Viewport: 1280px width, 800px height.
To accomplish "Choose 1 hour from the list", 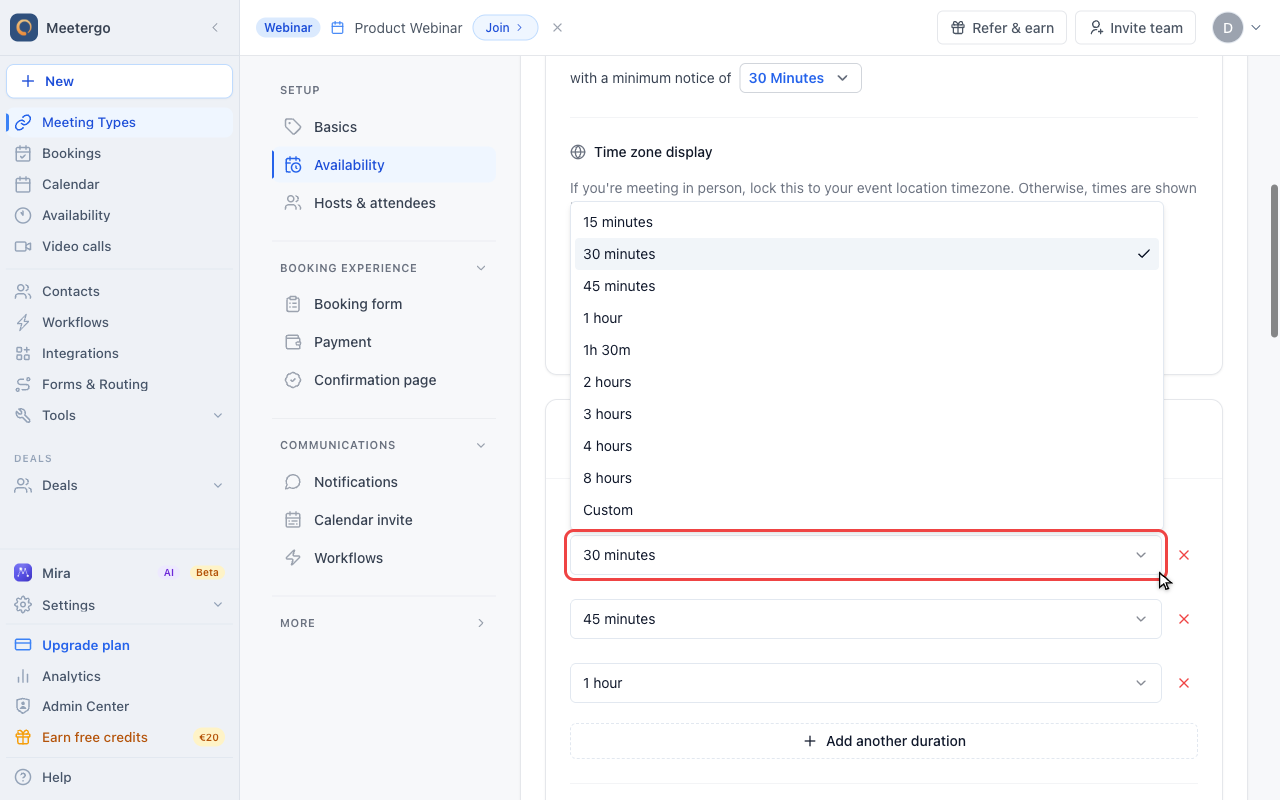I will pyautogui.click(x=867, y=318).
